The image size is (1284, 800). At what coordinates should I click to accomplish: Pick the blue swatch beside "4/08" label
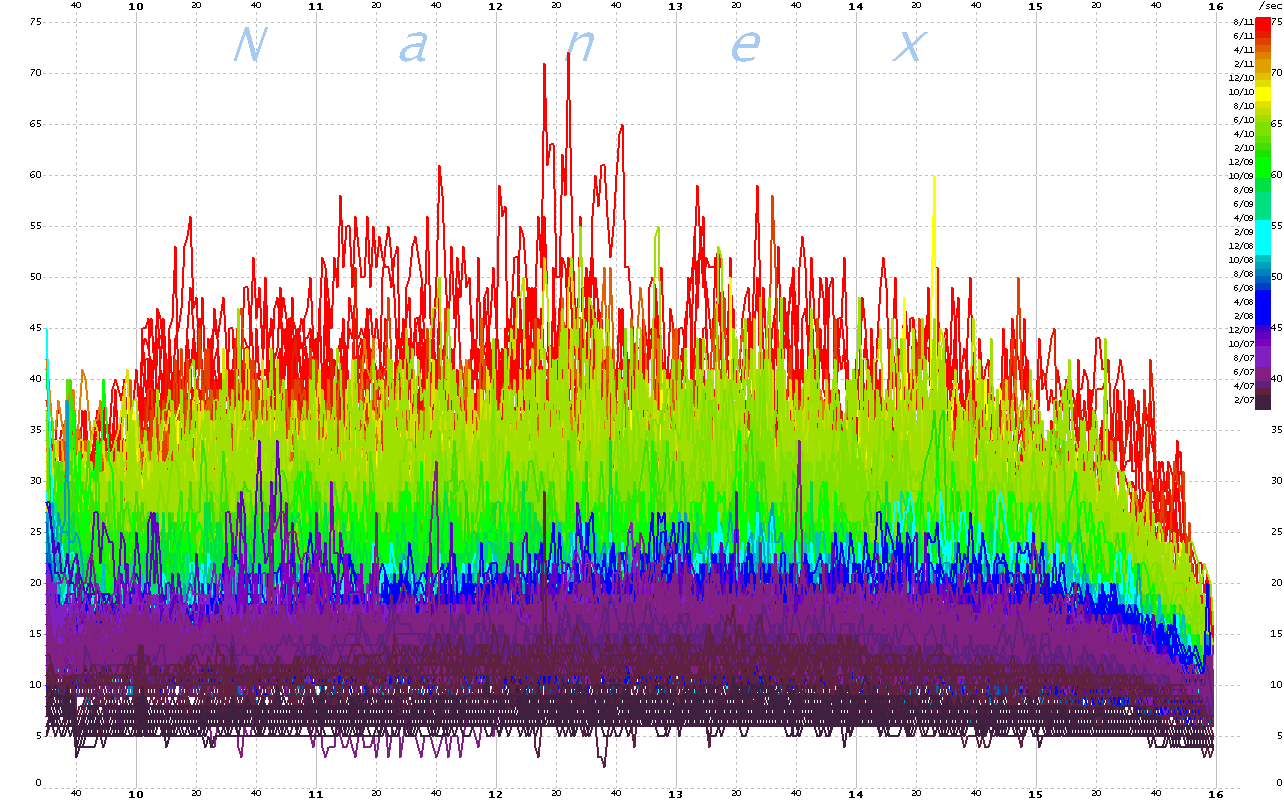[x=1262, y=301]
